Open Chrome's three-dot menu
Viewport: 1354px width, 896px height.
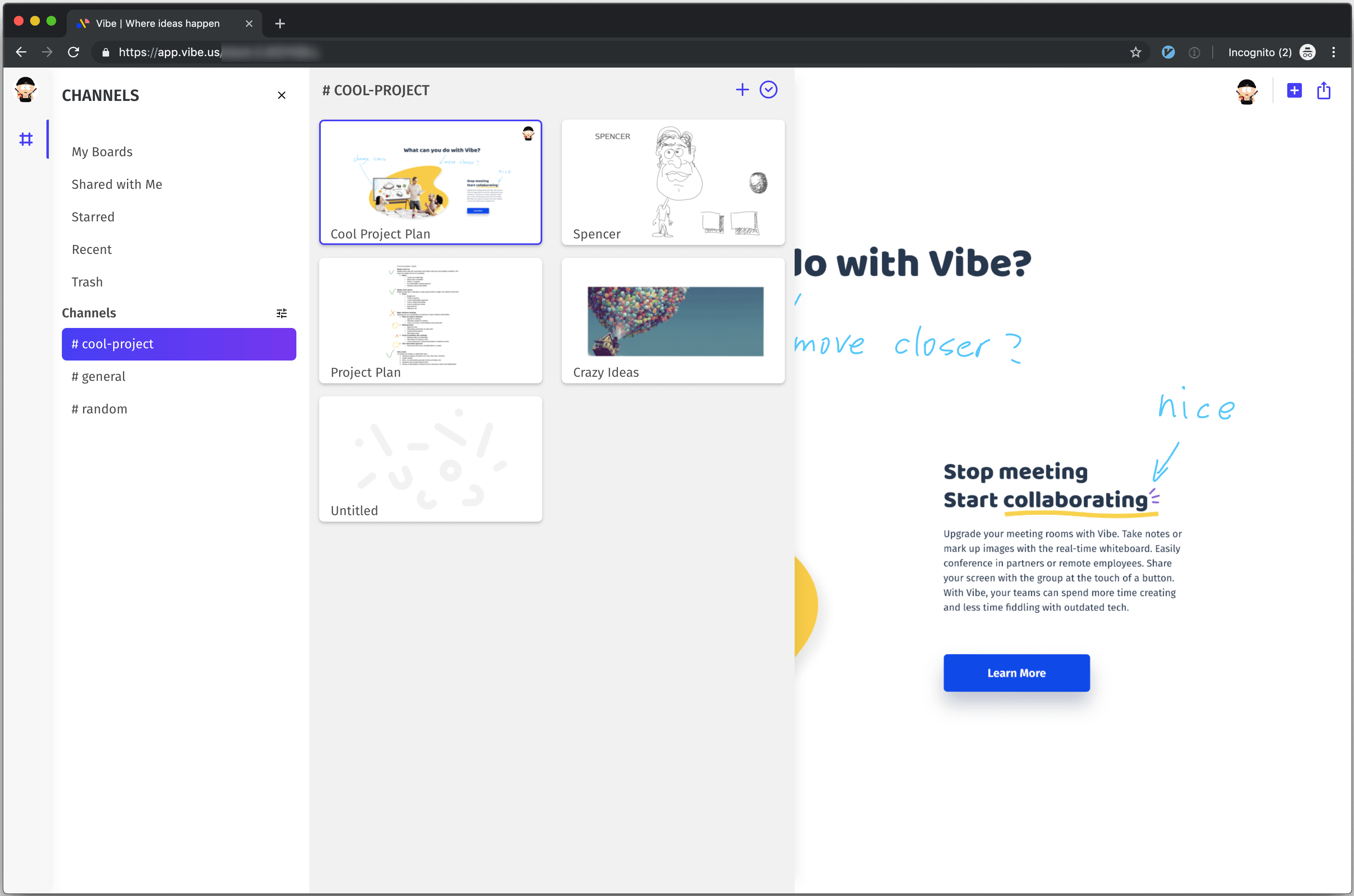(1333, 52)
